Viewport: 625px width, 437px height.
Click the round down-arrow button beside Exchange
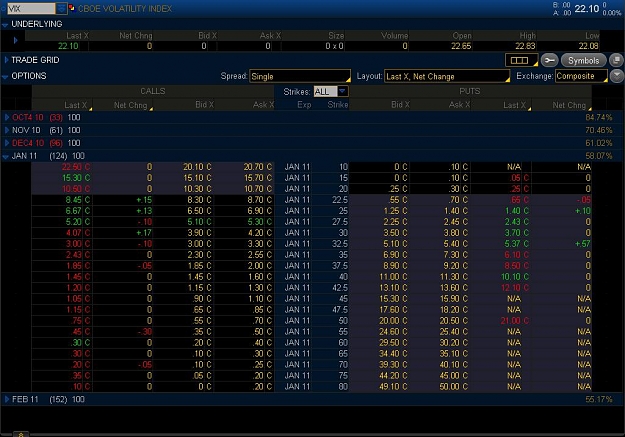pos(617,76)
